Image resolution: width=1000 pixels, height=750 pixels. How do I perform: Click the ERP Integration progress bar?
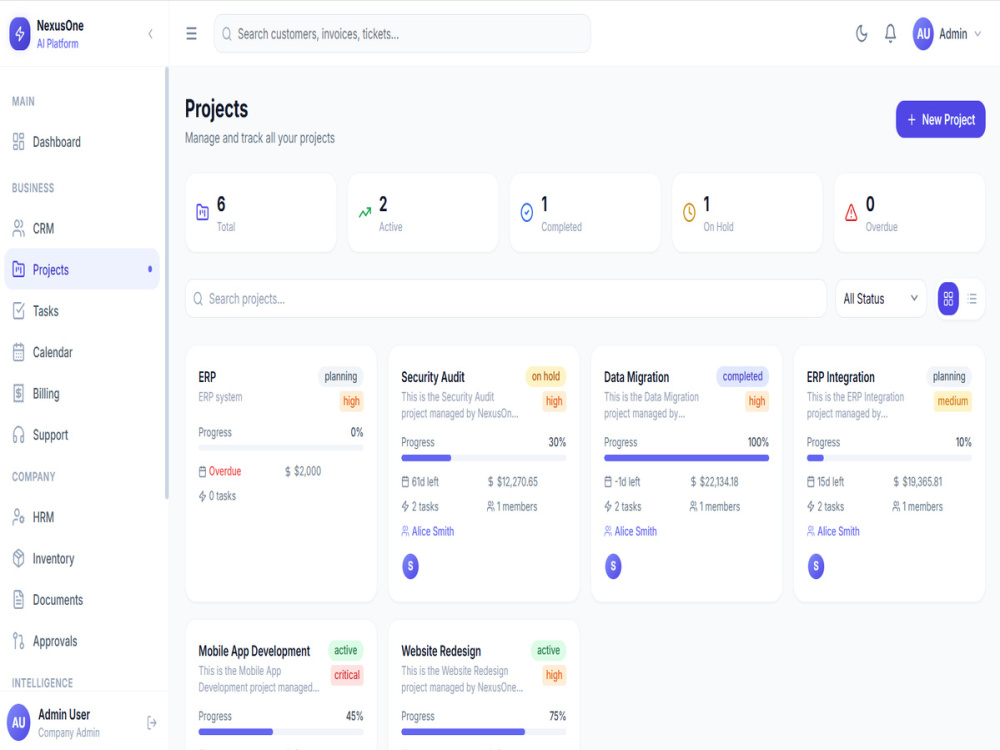click(889, 458)
